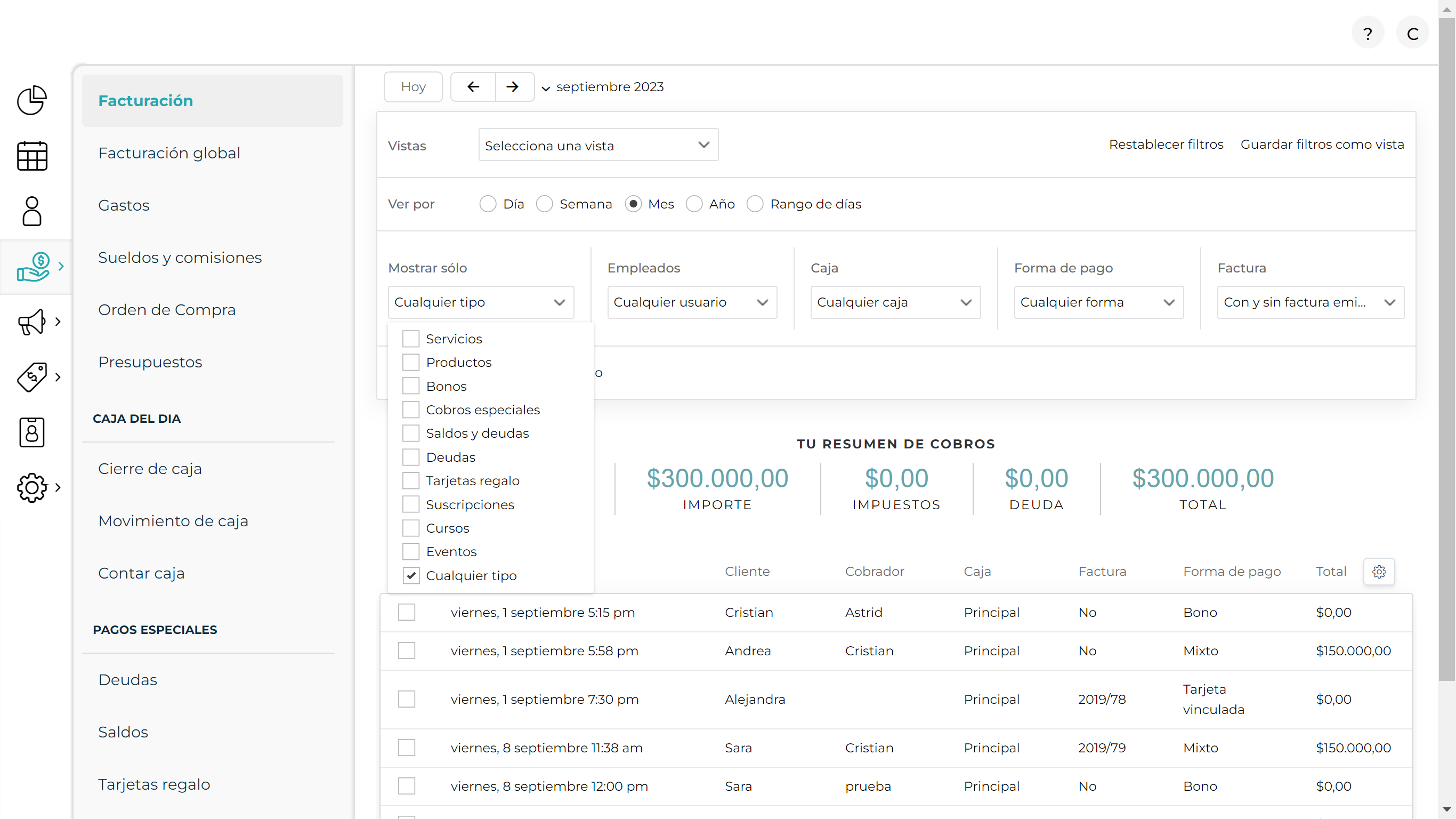Open Sueldos y comisiones menu item
Viewport: 1456px width, 819px height.
pos(180,258)
